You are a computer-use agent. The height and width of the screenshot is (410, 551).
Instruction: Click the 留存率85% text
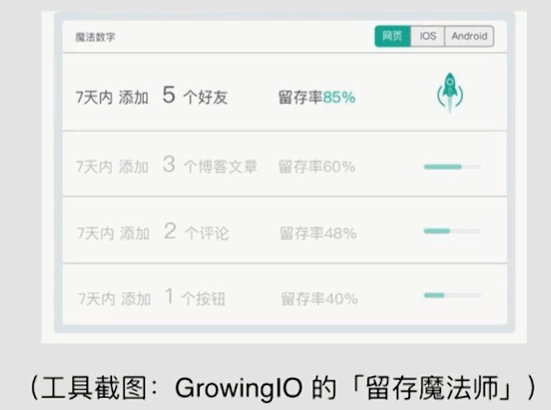pos(317,97)
